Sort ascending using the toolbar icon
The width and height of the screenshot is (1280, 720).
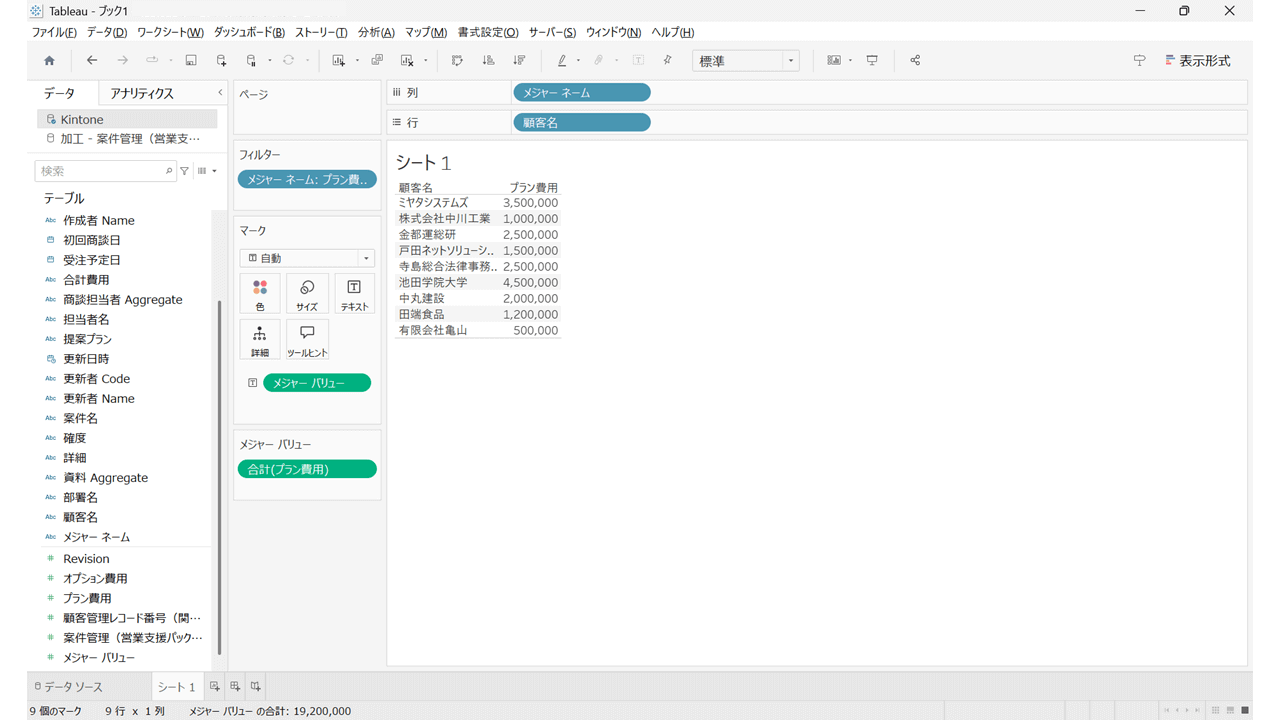click(488, 61)
